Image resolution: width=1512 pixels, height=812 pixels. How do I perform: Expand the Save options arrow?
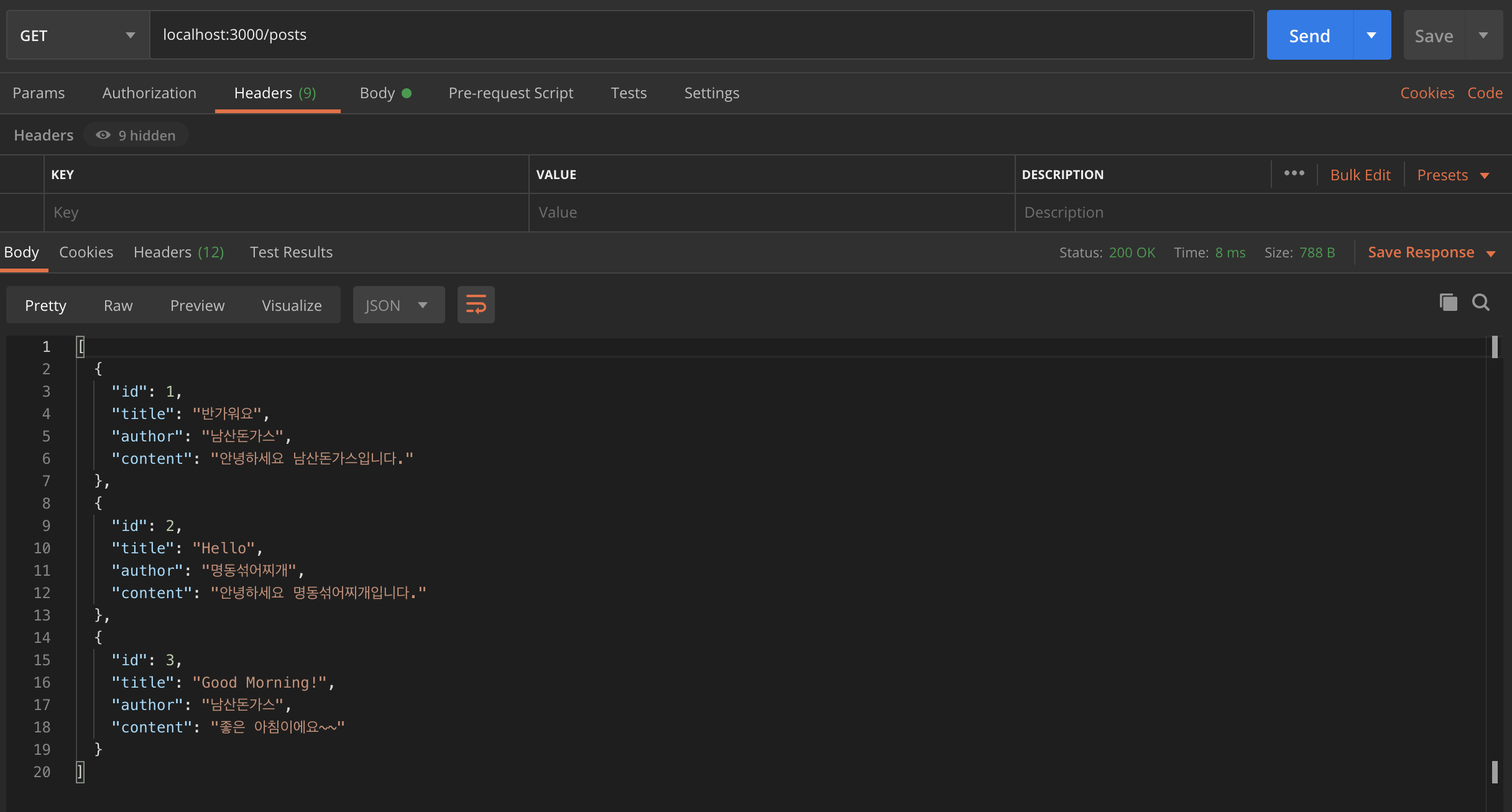1483,35
